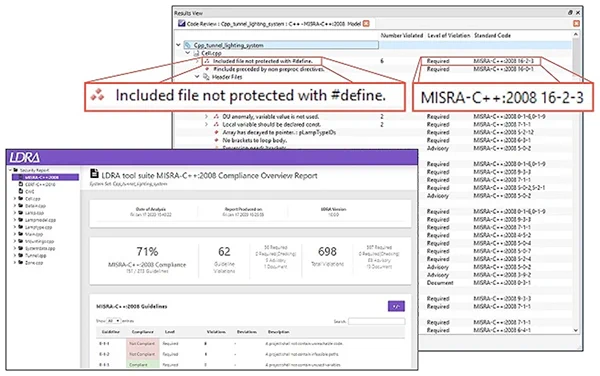This screenshot has height=376, width=600.
Task: Click the Systemdata.cpp folder icon
Action: click(x=21, y=248)
